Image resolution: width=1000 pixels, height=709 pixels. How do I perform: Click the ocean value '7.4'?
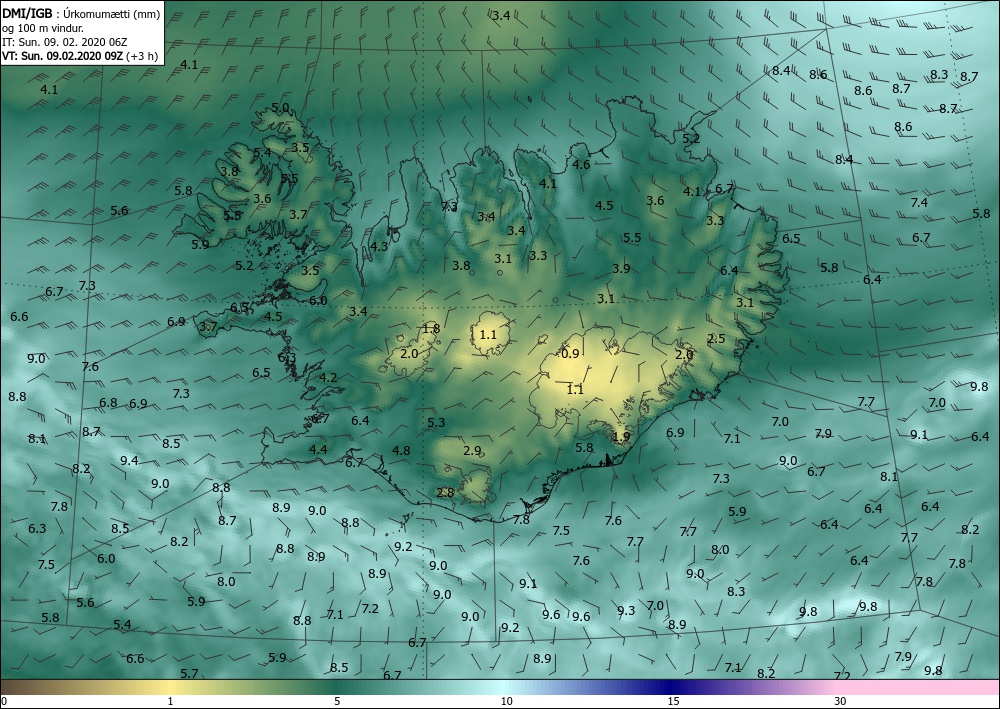pyautogui.click(x=919, y=203)
